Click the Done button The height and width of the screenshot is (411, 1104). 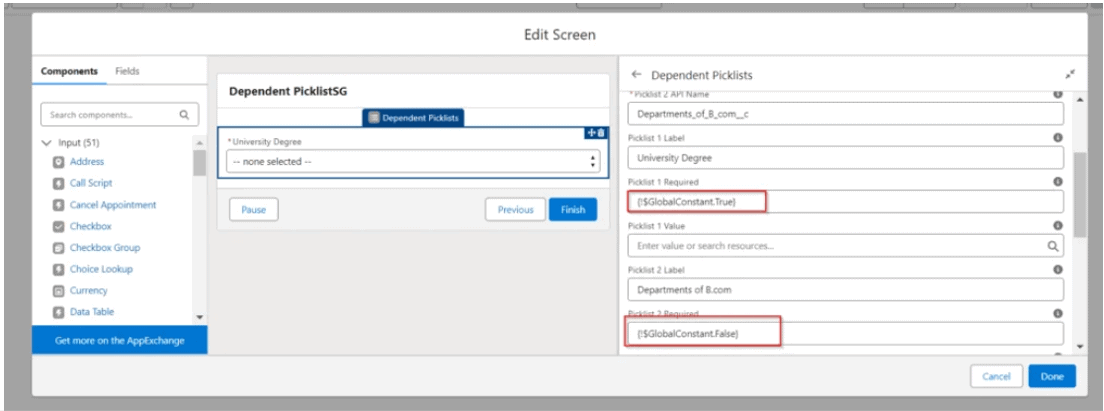(x=1051, y=376)
